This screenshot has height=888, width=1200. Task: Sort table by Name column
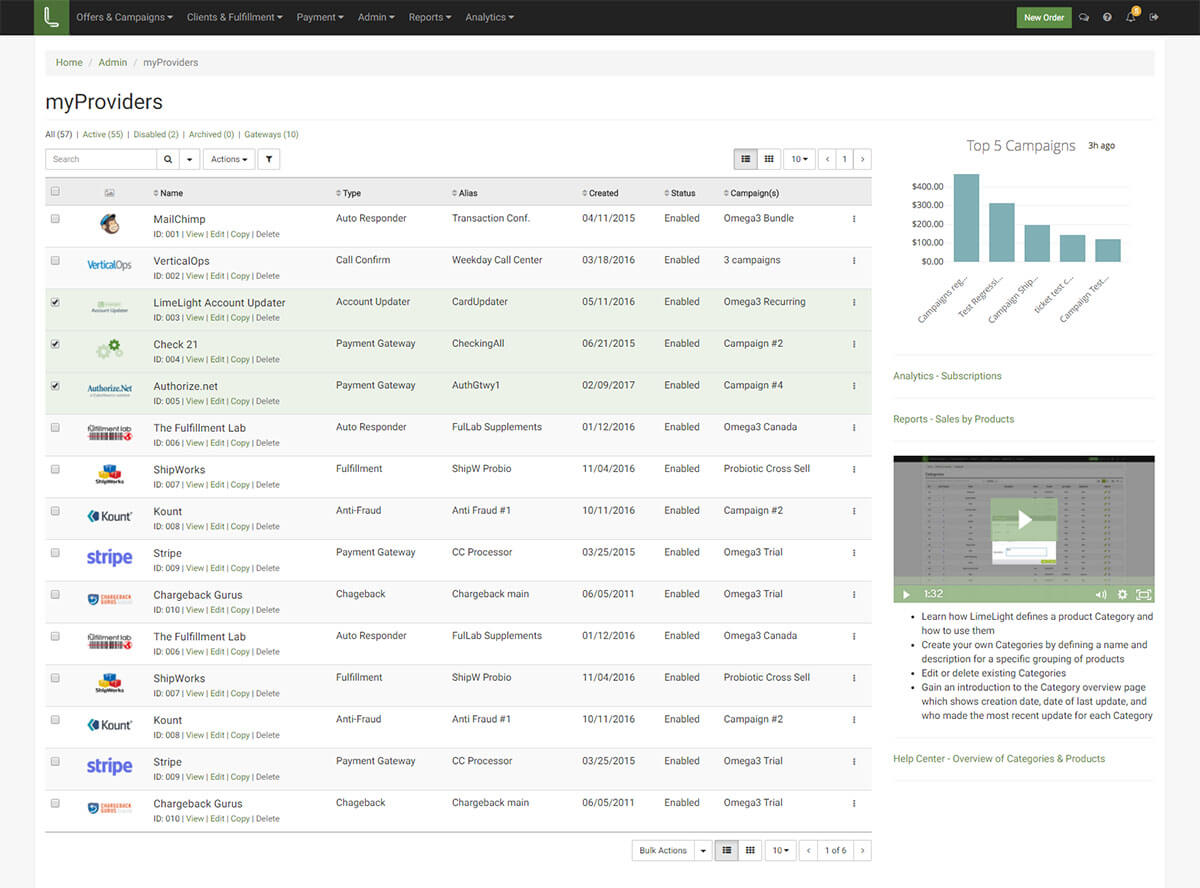[168, 193]
